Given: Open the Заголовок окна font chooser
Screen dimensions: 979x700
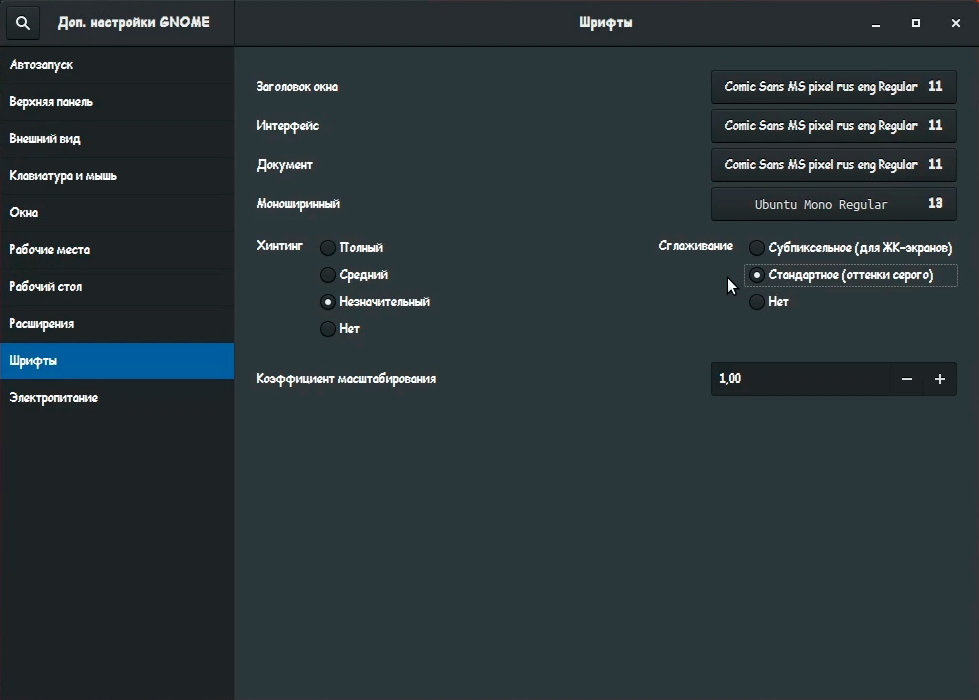Looking at the screenshot, I should click(x=833, y=87).
